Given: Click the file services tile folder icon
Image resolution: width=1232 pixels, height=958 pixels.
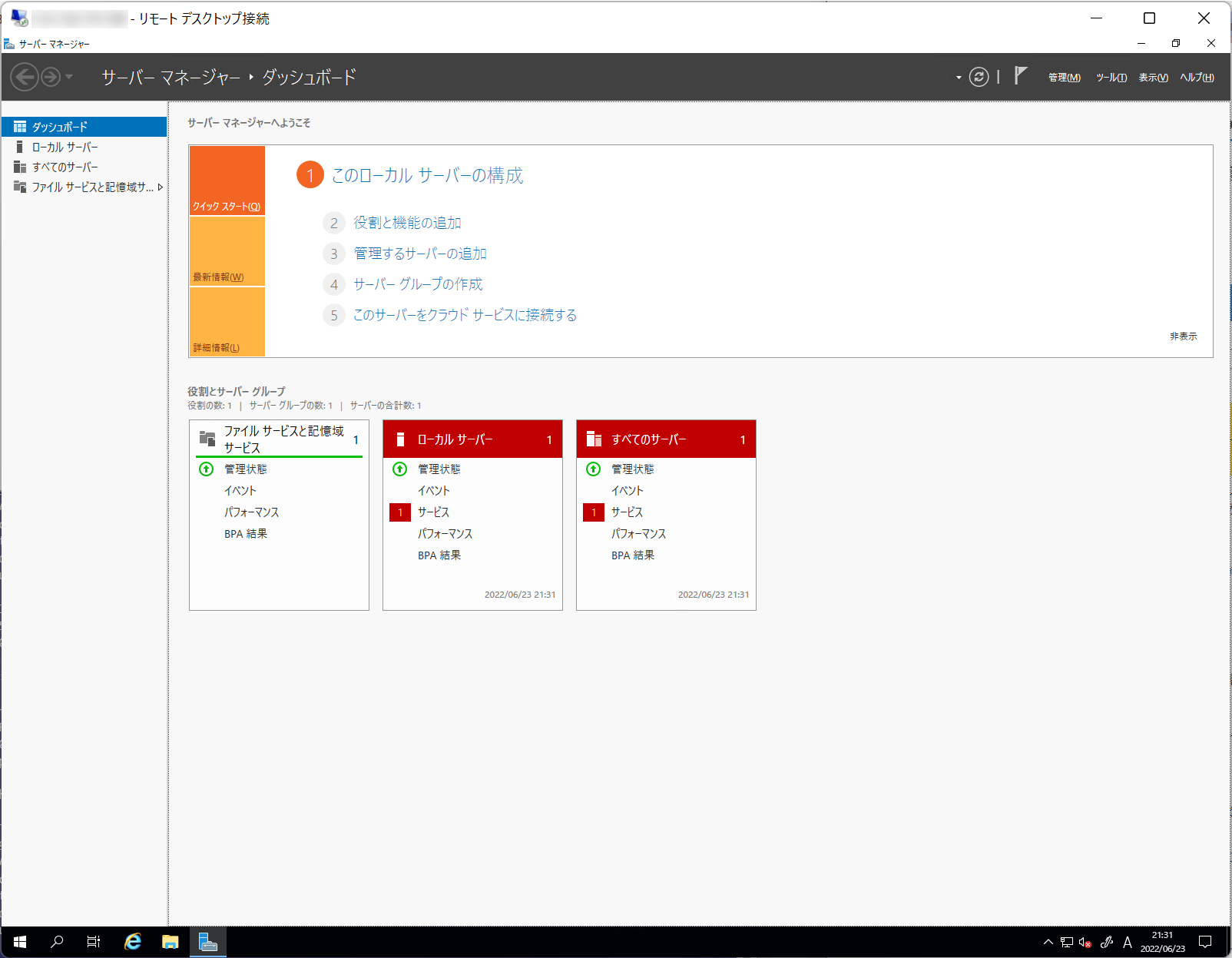Looking at the screenshot, I should coord(207,439).
